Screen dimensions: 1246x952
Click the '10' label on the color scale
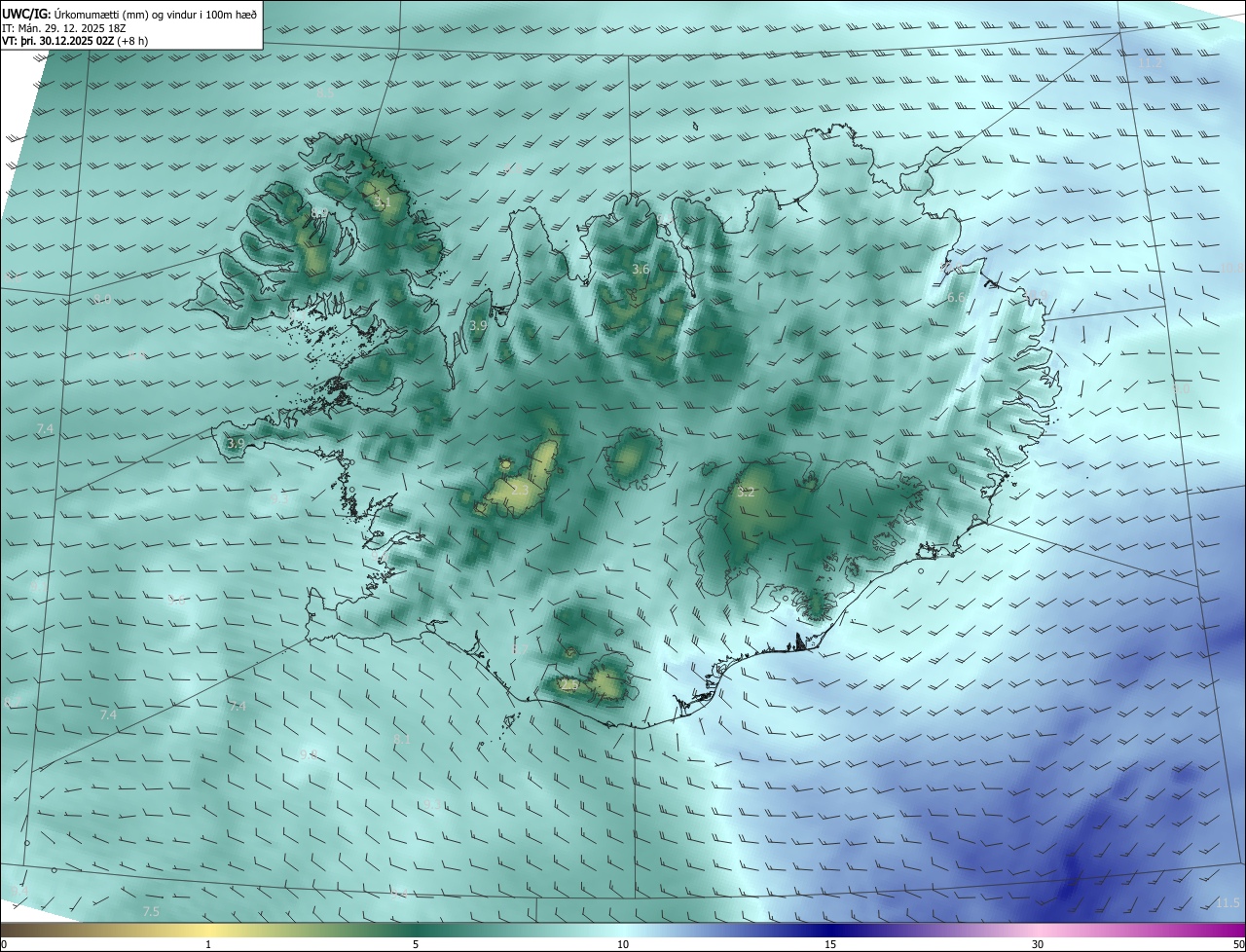click(x=623, y=944)
